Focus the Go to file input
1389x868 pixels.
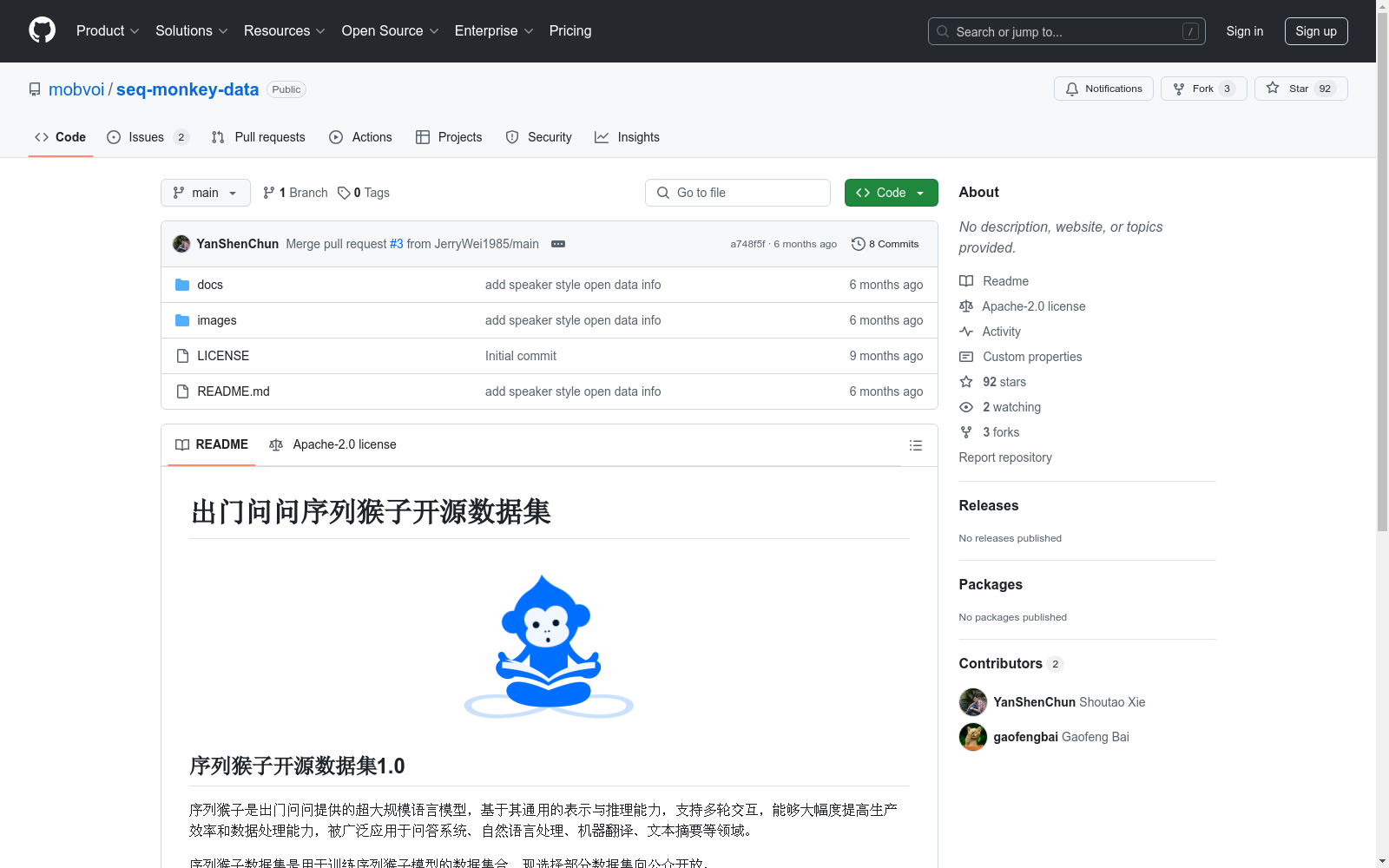click(x=738, y=193)
